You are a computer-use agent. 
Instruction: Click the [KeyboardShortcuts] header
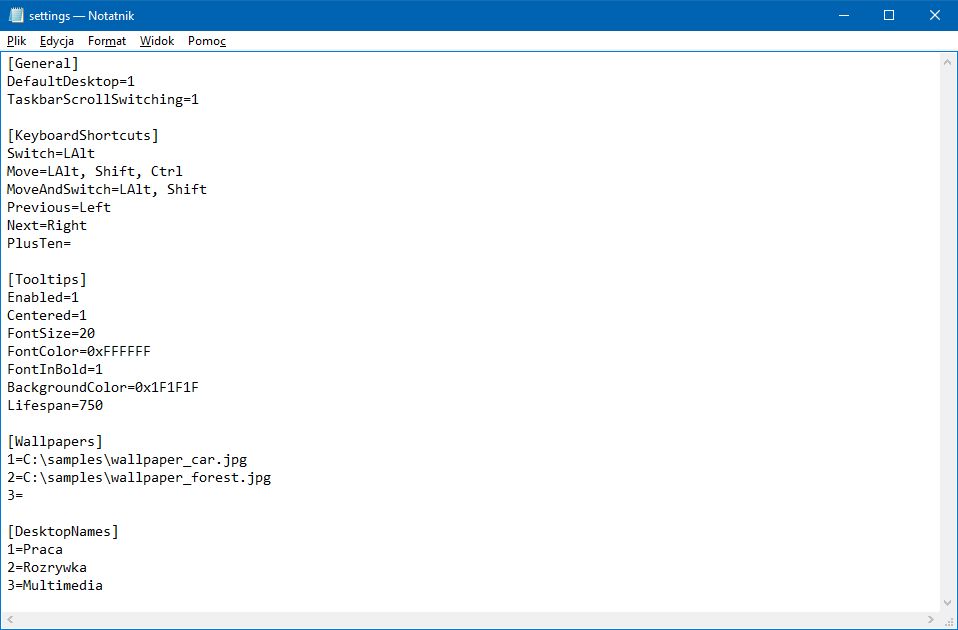[x=82, y=136]
